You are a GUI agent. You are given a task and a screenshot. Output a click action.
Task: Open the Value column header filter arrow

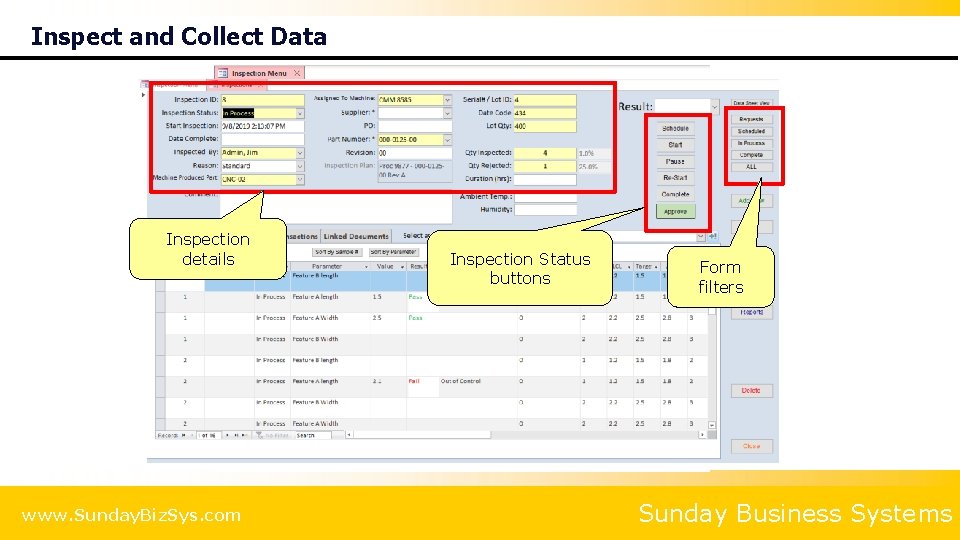click(x=402, y=267)
